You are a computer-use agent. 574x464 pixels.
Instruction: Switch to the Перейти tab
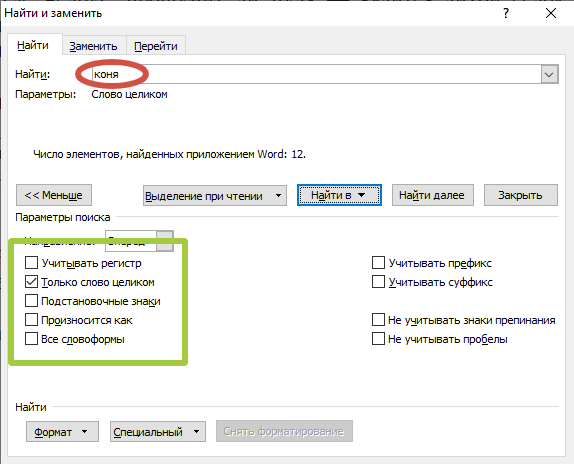tap(156, 46)
